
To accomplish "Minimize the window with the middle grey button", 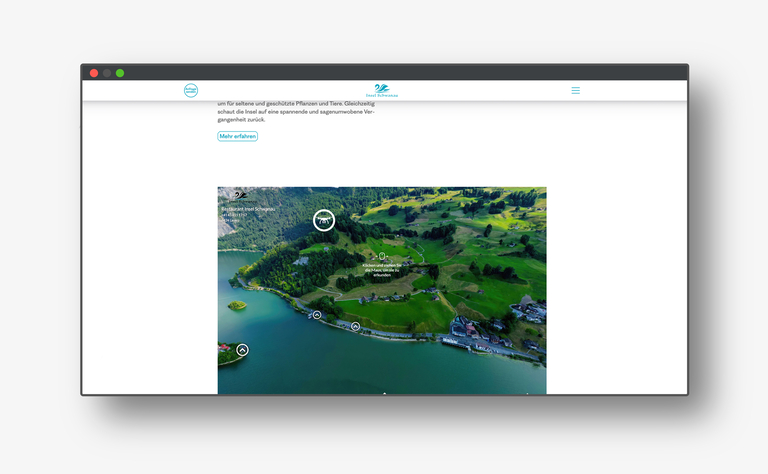I will [x=107, y=73].
